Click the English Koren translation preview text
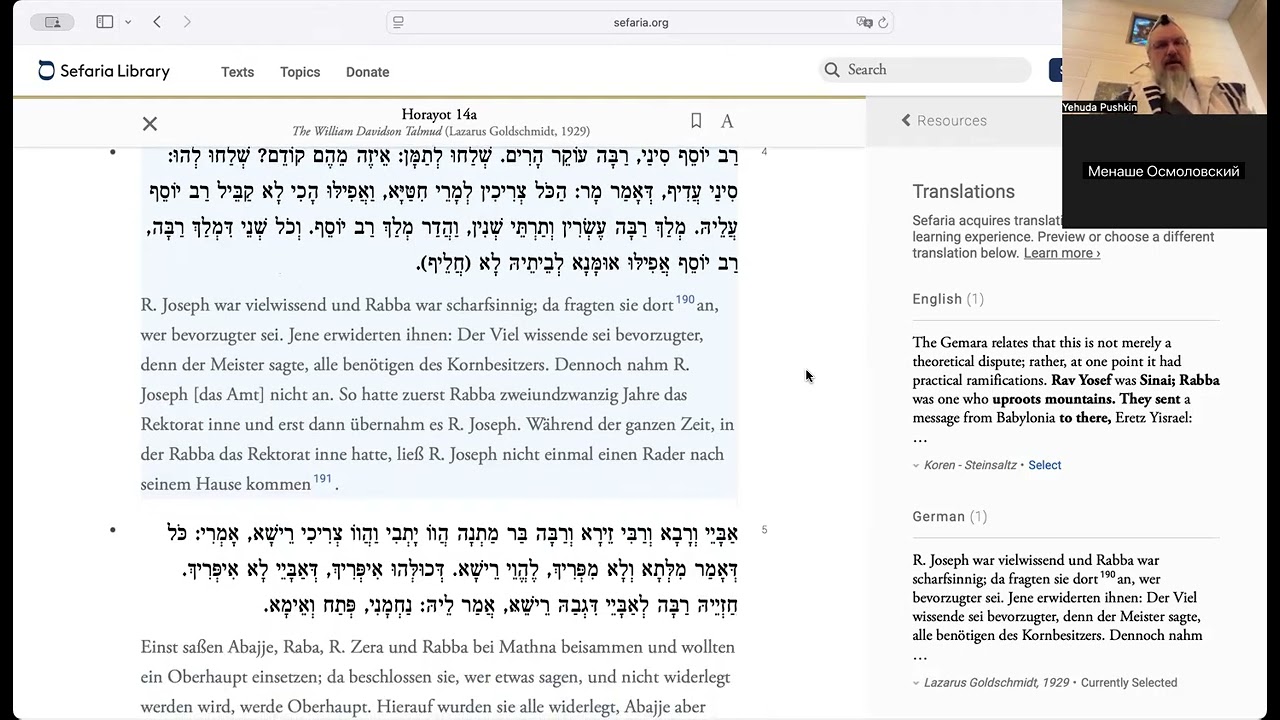Screen dimensions: 1280x720 coord(1066,380)
